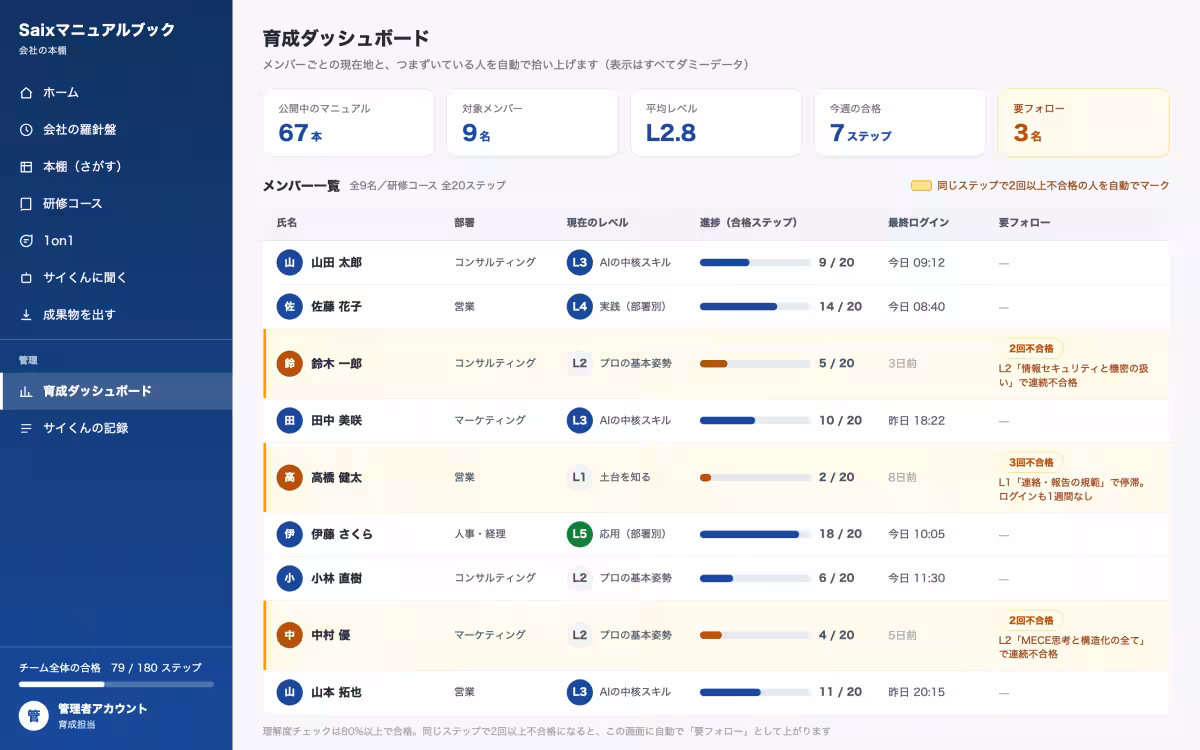This screenshot has width=1200, height=750.
Task: Click the book icon beside 研修コース
Action: pyautogui.click(x=26, y=203)
